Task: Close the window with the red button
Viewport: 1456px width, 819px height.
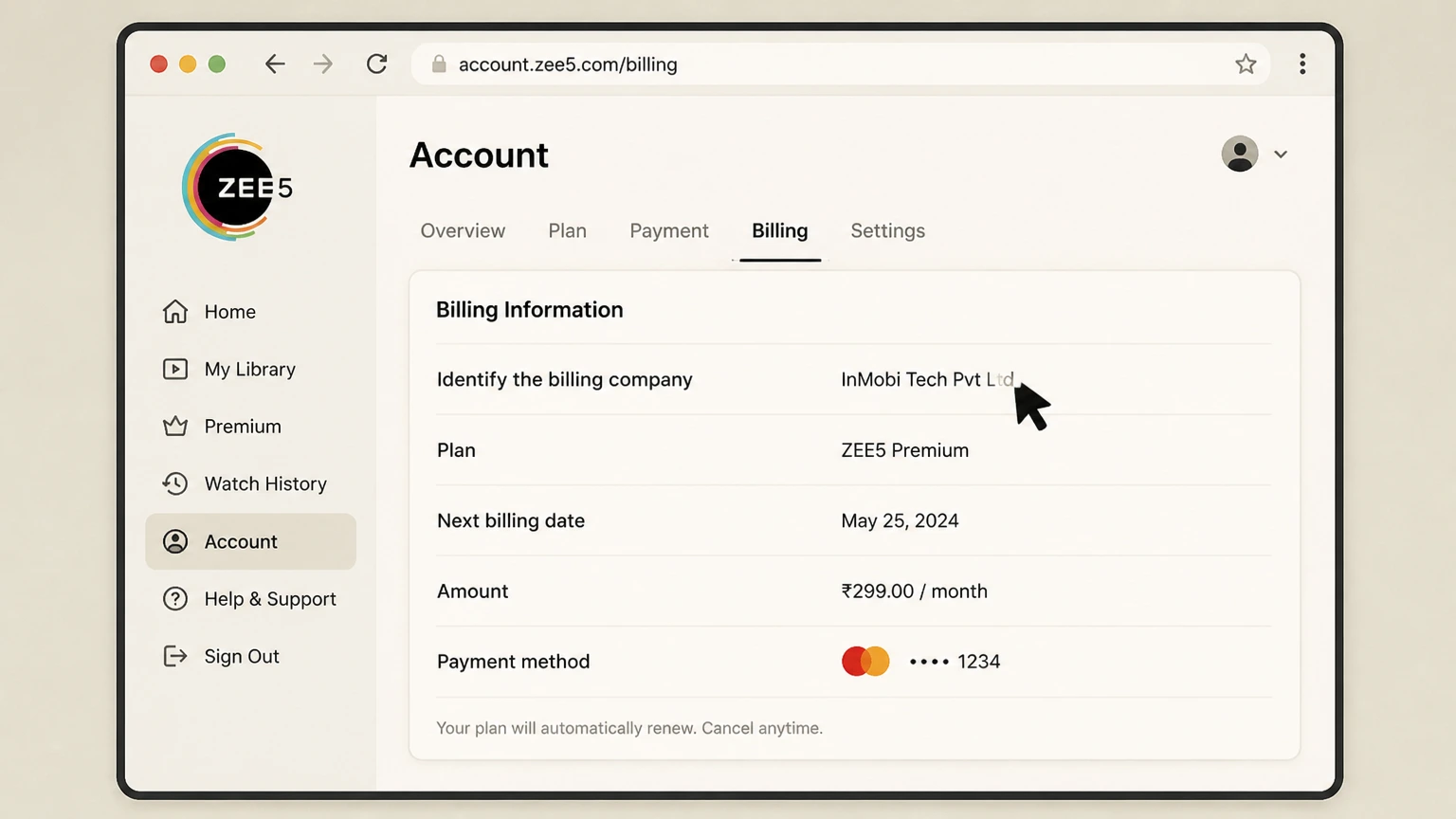Action: pyautogui.click(x=159, y=64)
